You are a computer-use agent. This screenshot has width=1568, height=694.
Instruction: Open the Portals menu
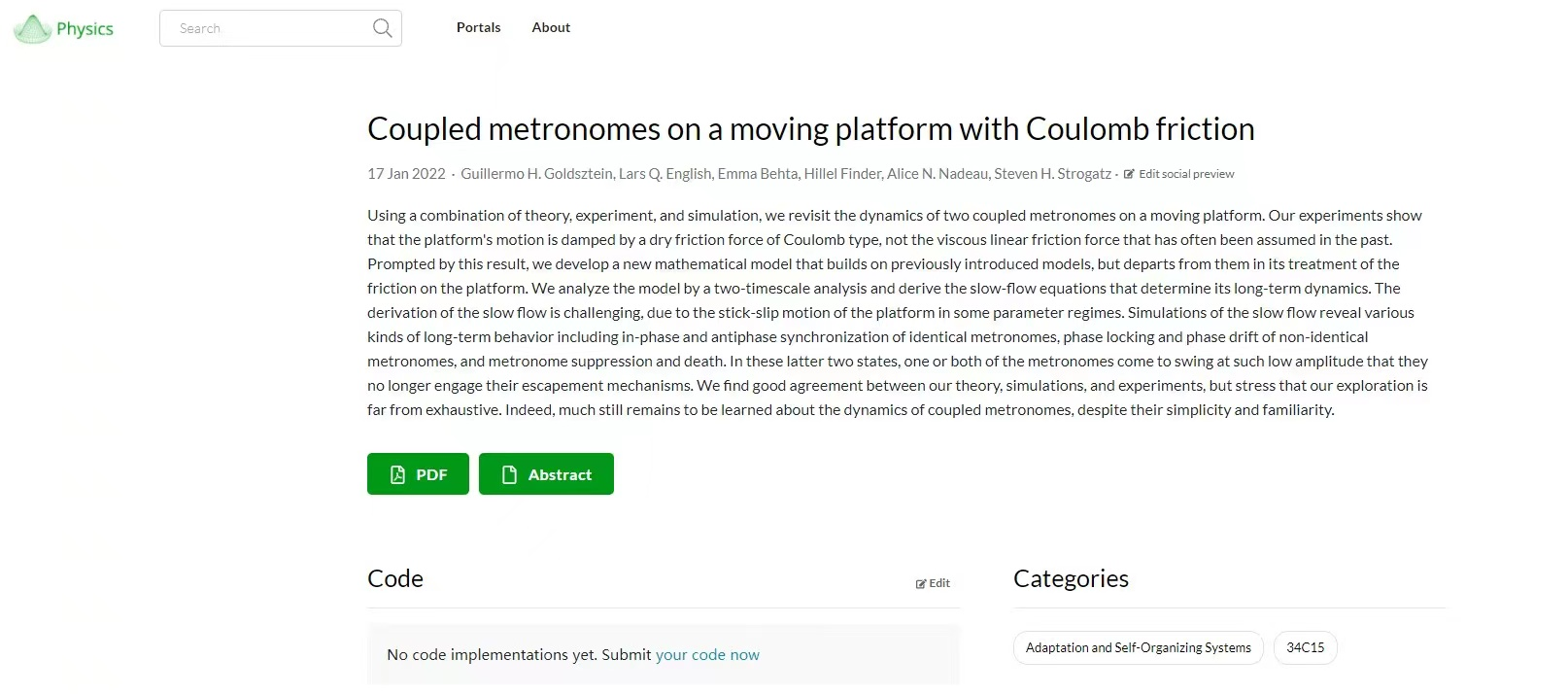(479, 27)
